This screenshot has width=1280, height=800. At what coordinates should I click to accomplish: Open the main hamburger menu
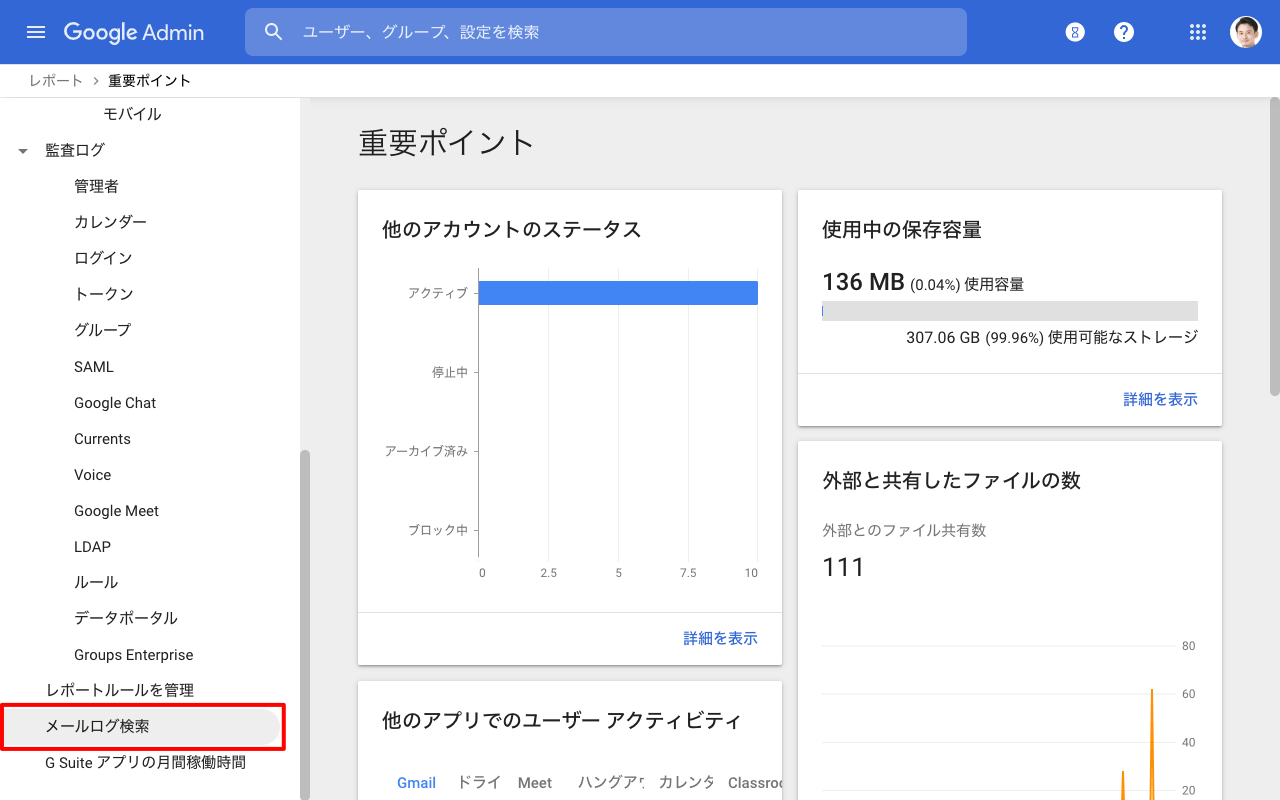tap(36, 32)
